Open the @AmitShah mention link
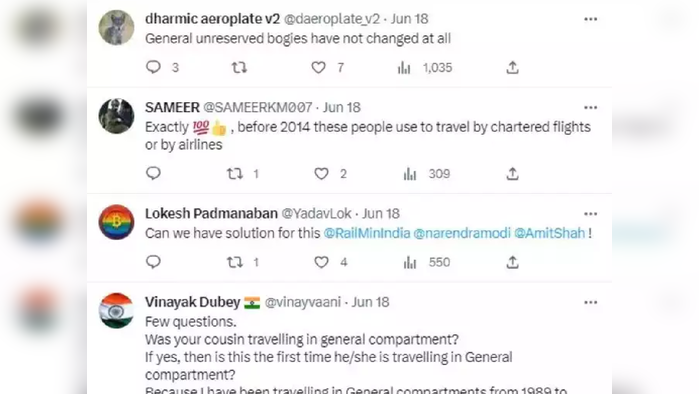The width and height of the screenshot is (699, 394). 549,233
